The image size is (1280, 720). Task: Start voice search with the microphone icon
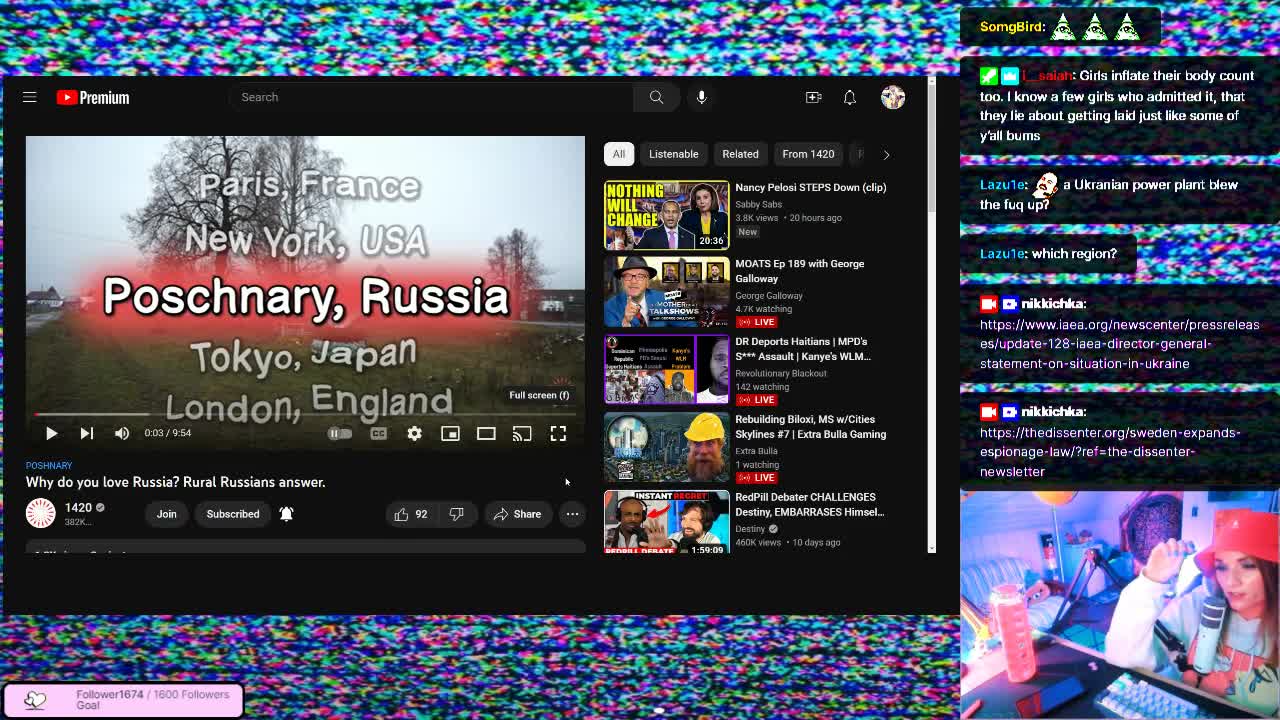point(701,97)
